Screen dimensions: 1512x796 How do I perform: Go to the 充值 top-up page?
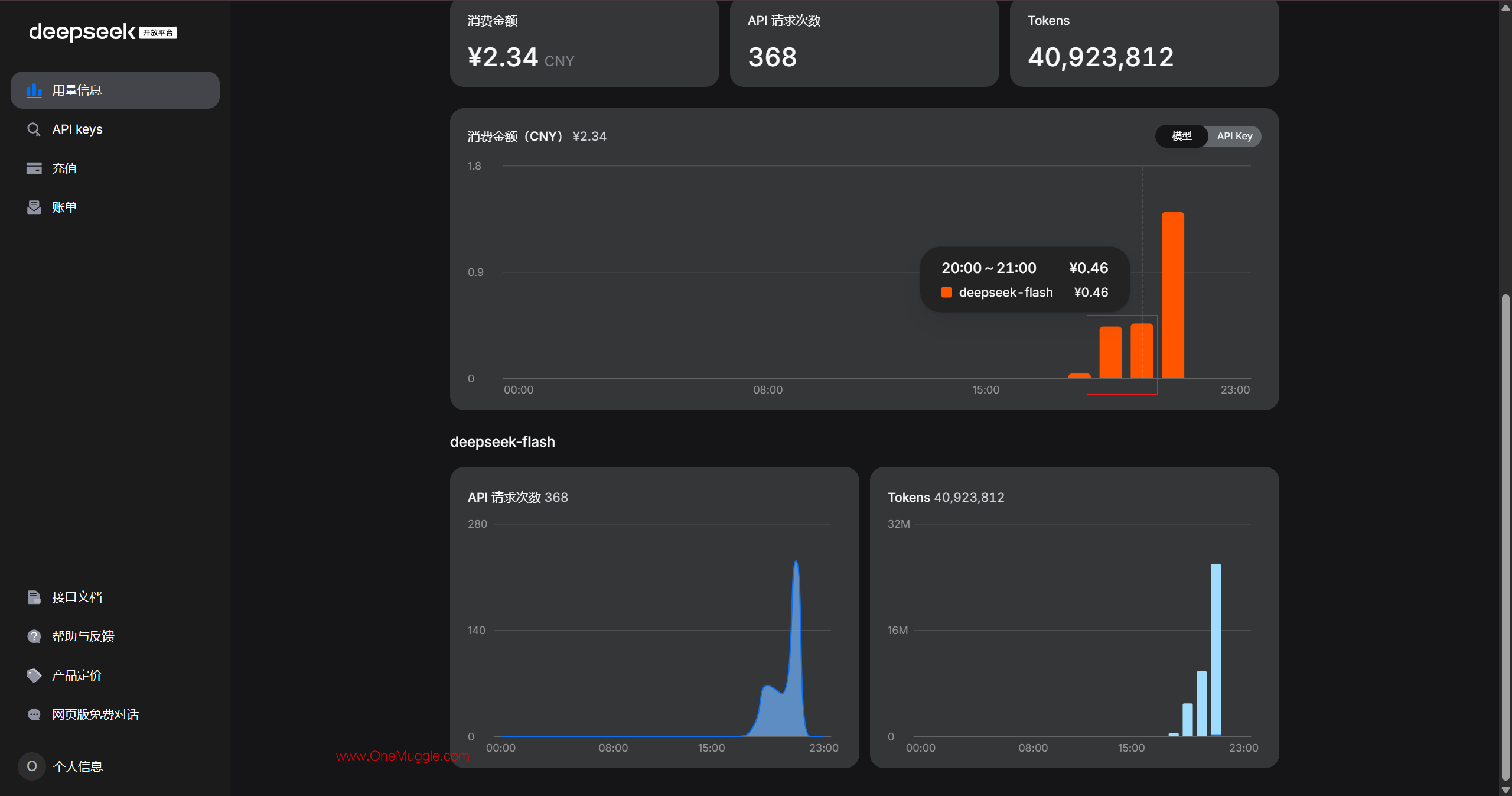[115, 168]
